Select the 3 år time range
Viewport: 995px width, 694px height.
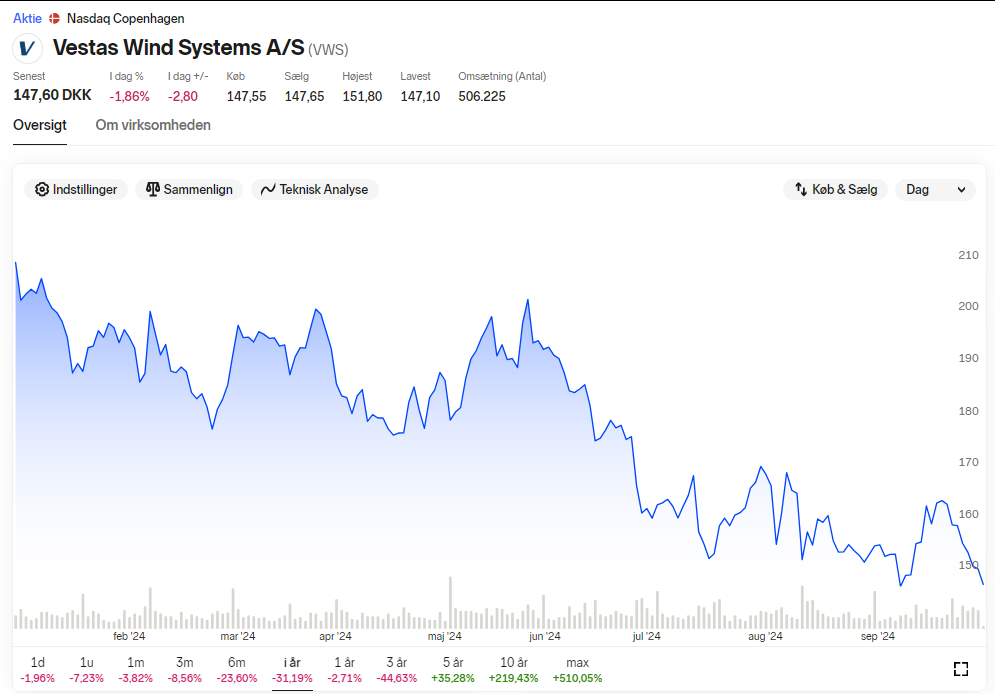tap(397, 670)
